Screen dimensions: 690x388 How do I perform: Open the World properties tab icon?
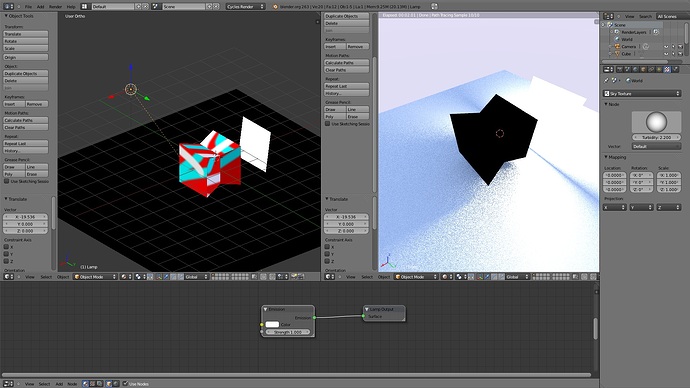635,70
